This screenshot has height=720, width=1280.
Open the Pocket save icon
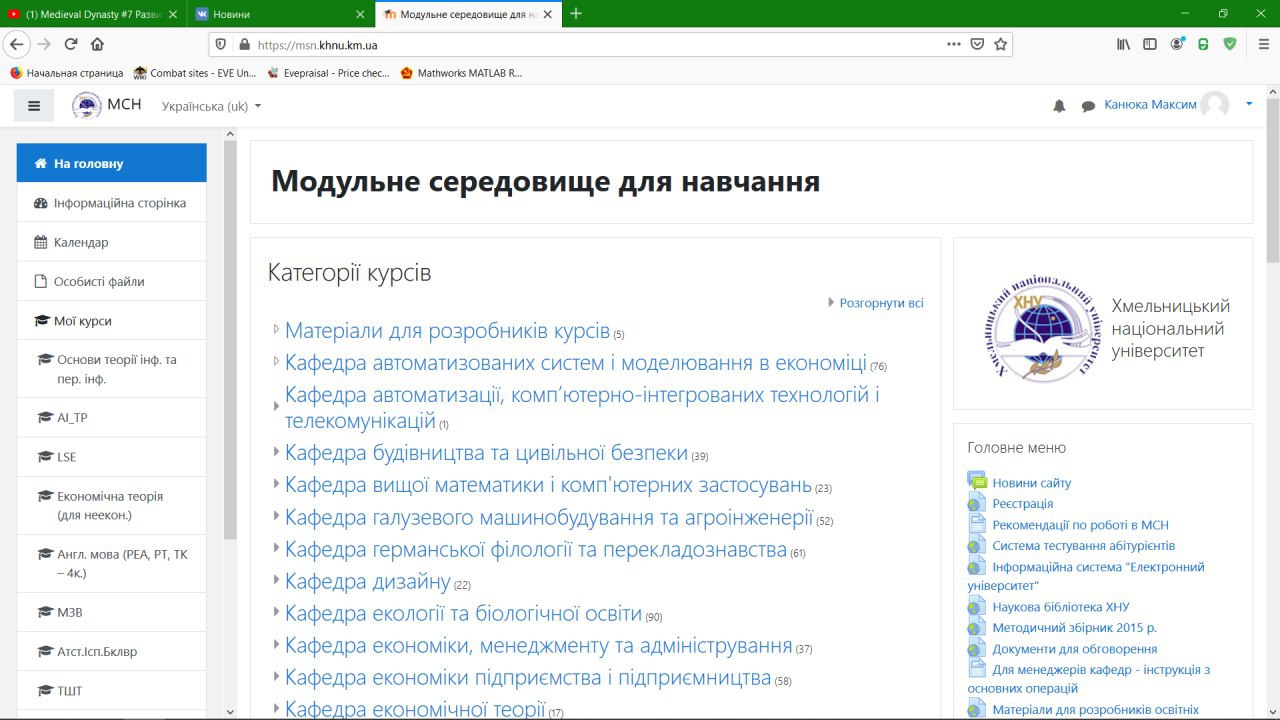pos(977,44)
